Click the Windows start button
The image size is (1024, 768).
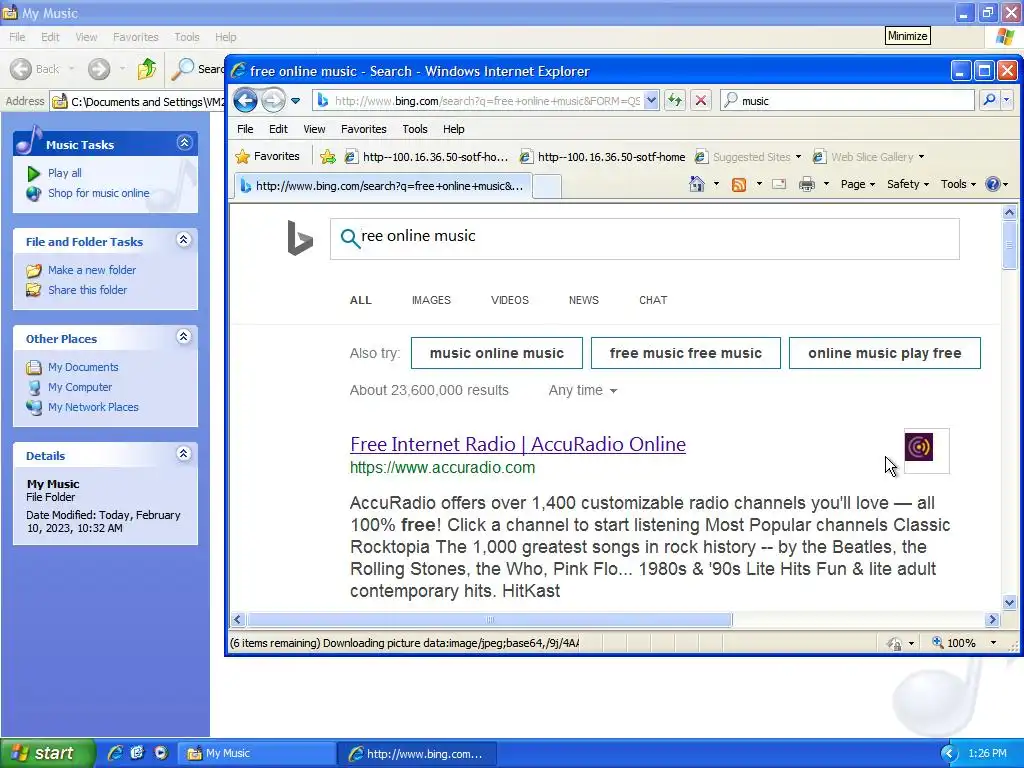47,754
